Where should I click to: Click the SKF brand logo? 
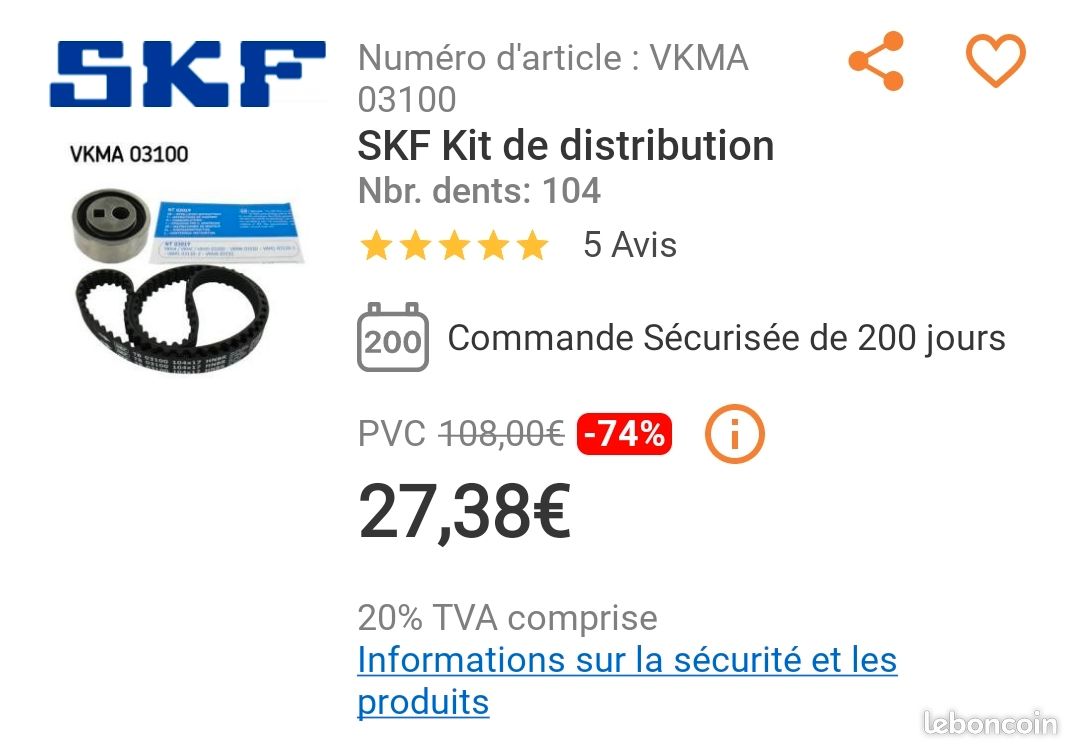pos(187,73)
